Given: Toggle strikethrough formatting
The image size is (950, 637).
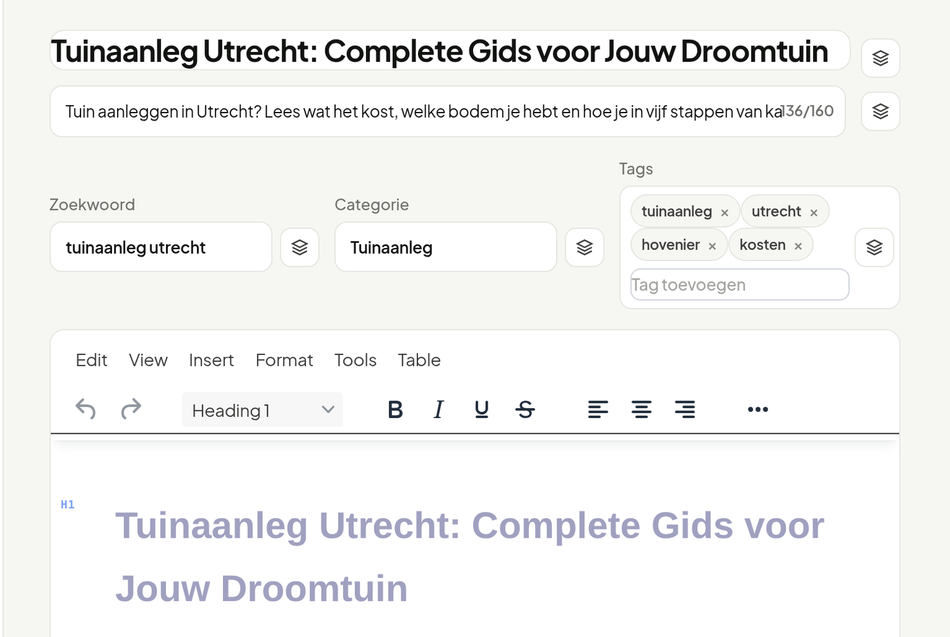Looking at the screenshot, I should point(525,410).
